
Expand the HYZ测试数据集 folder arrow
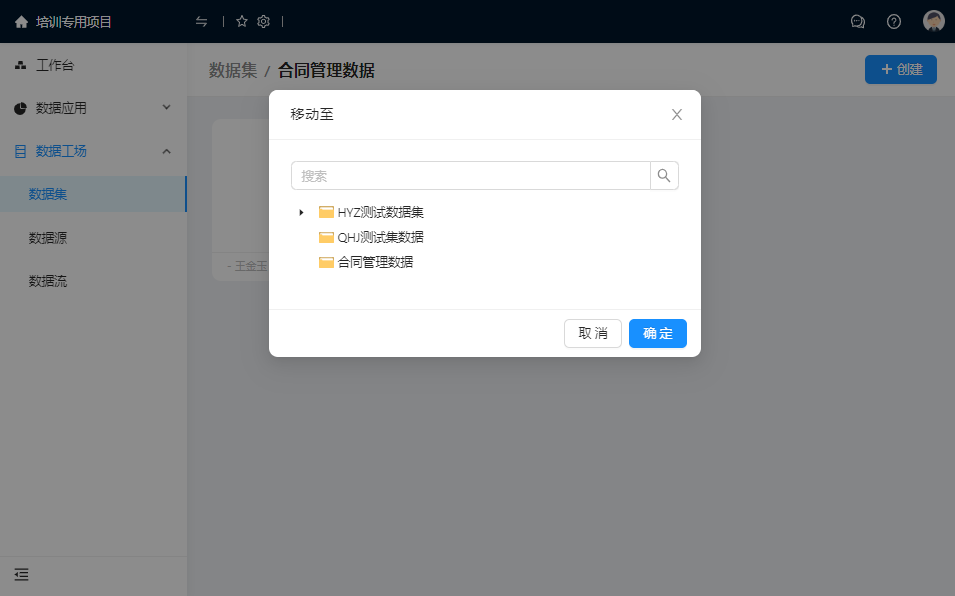click(301, 212)
